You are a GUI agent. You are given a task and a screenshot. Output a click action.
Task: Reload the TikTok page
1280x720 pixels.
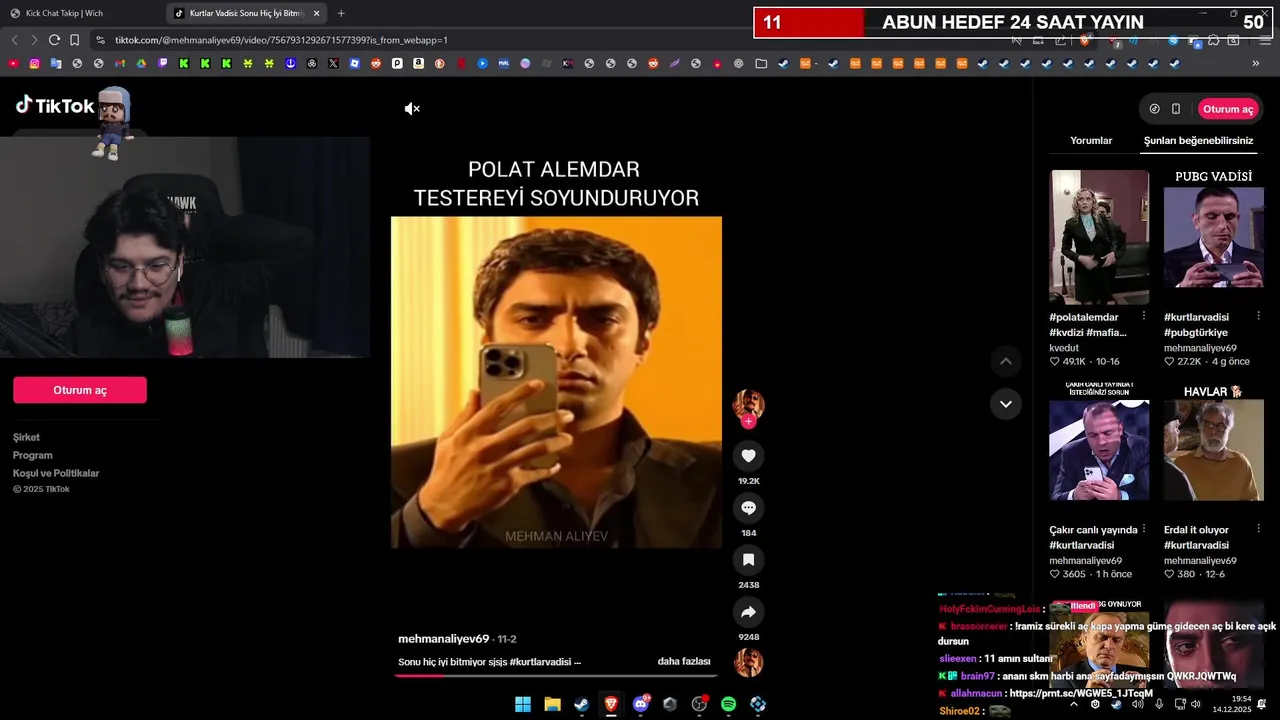[54, 40]
